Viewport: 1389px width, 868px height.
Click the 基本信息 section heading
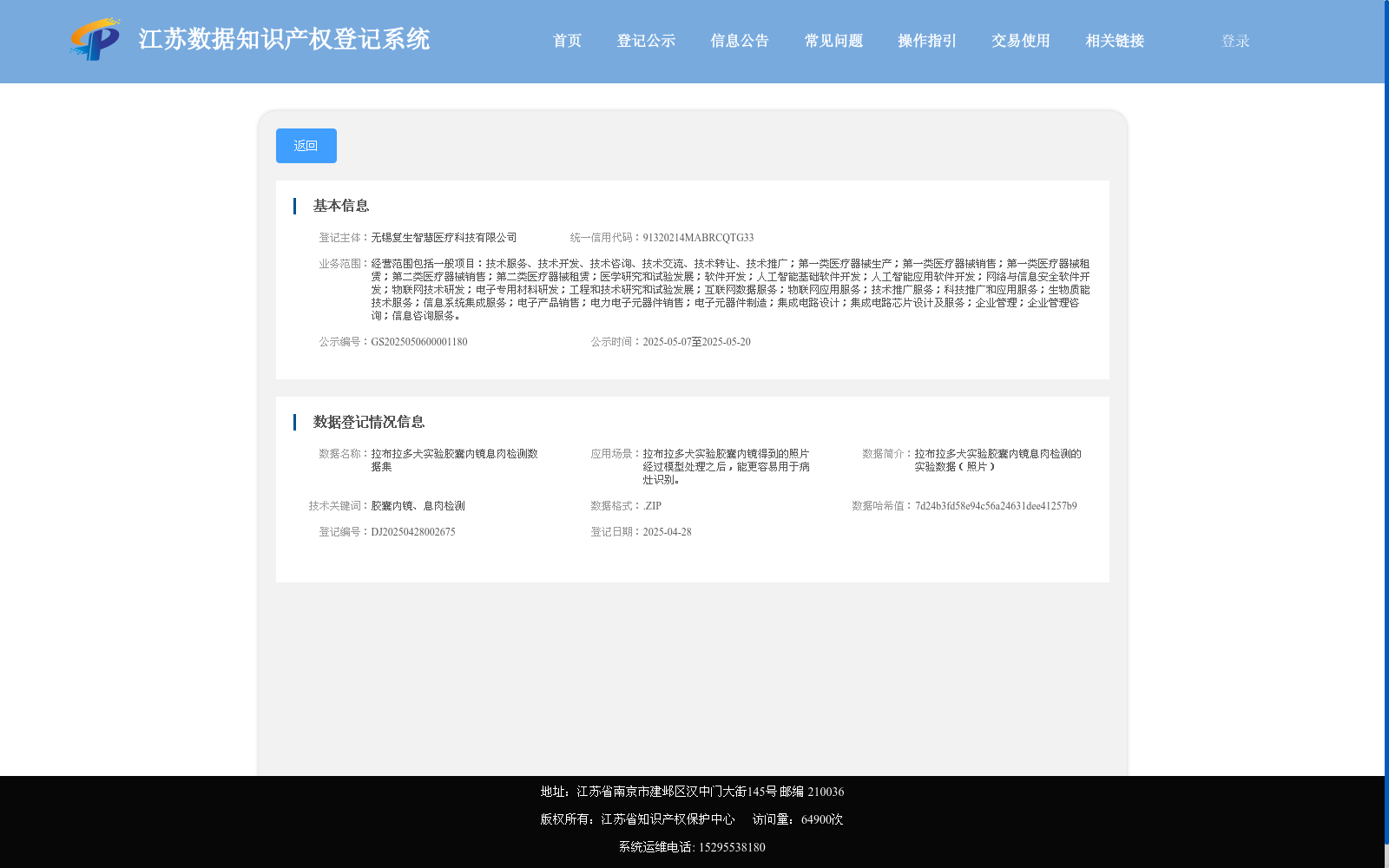point(341,206)
